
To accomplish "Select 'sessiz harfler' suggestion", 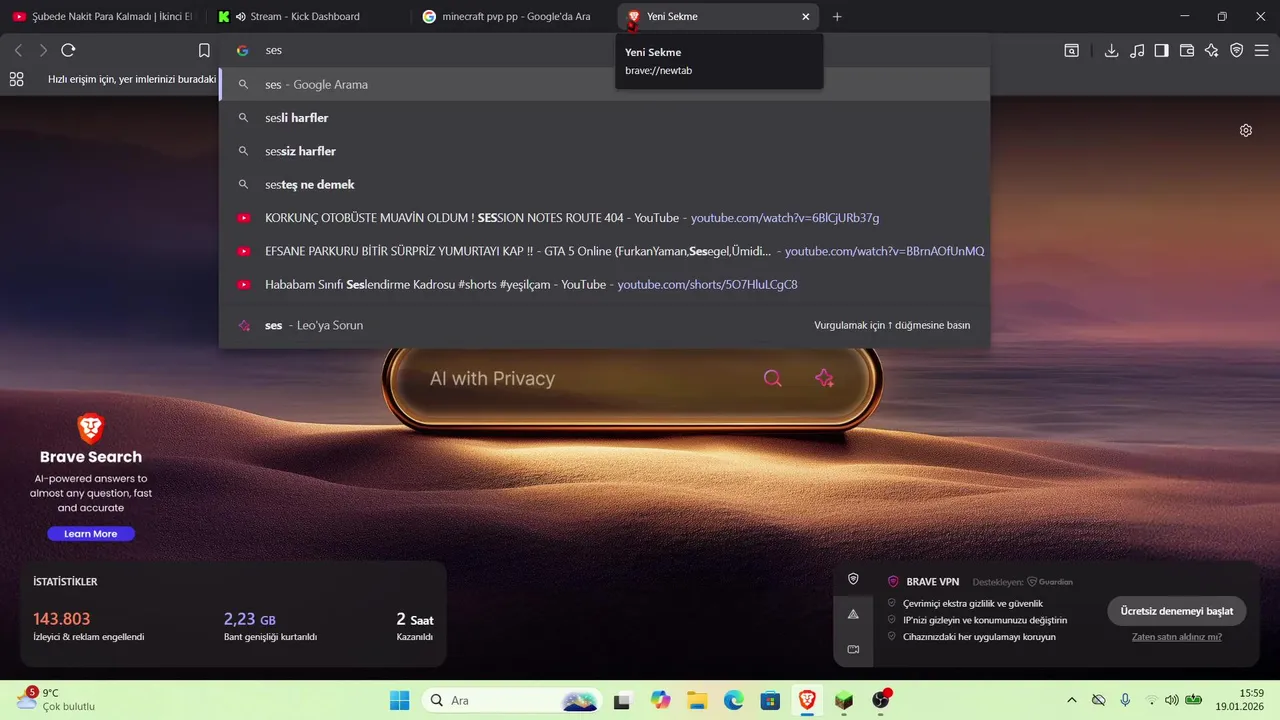I will coord(605,151).
